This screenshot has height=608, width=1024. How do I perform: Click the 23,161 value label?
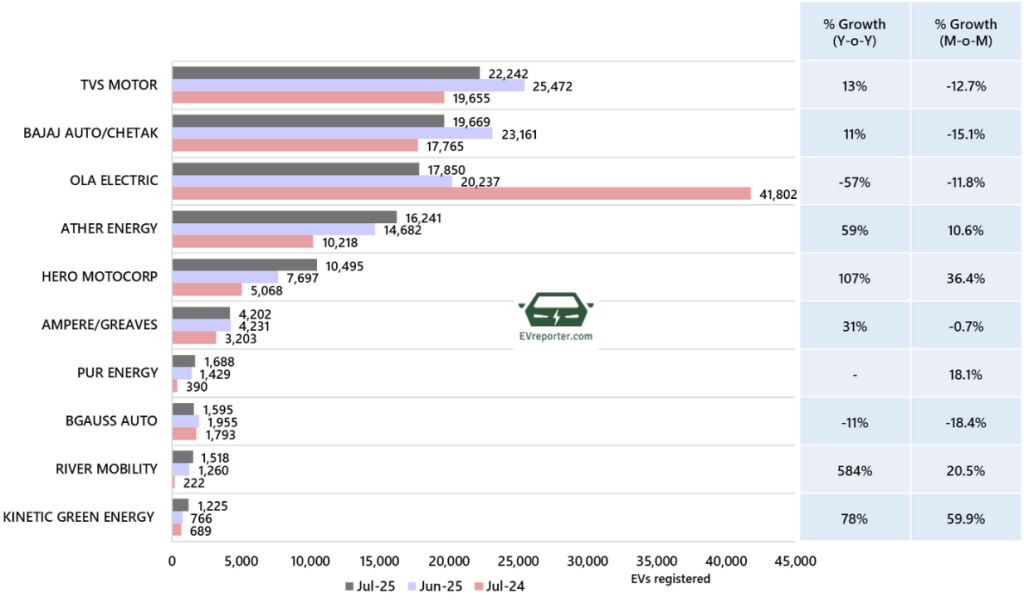pyautogui.click(x=519, y=135)
